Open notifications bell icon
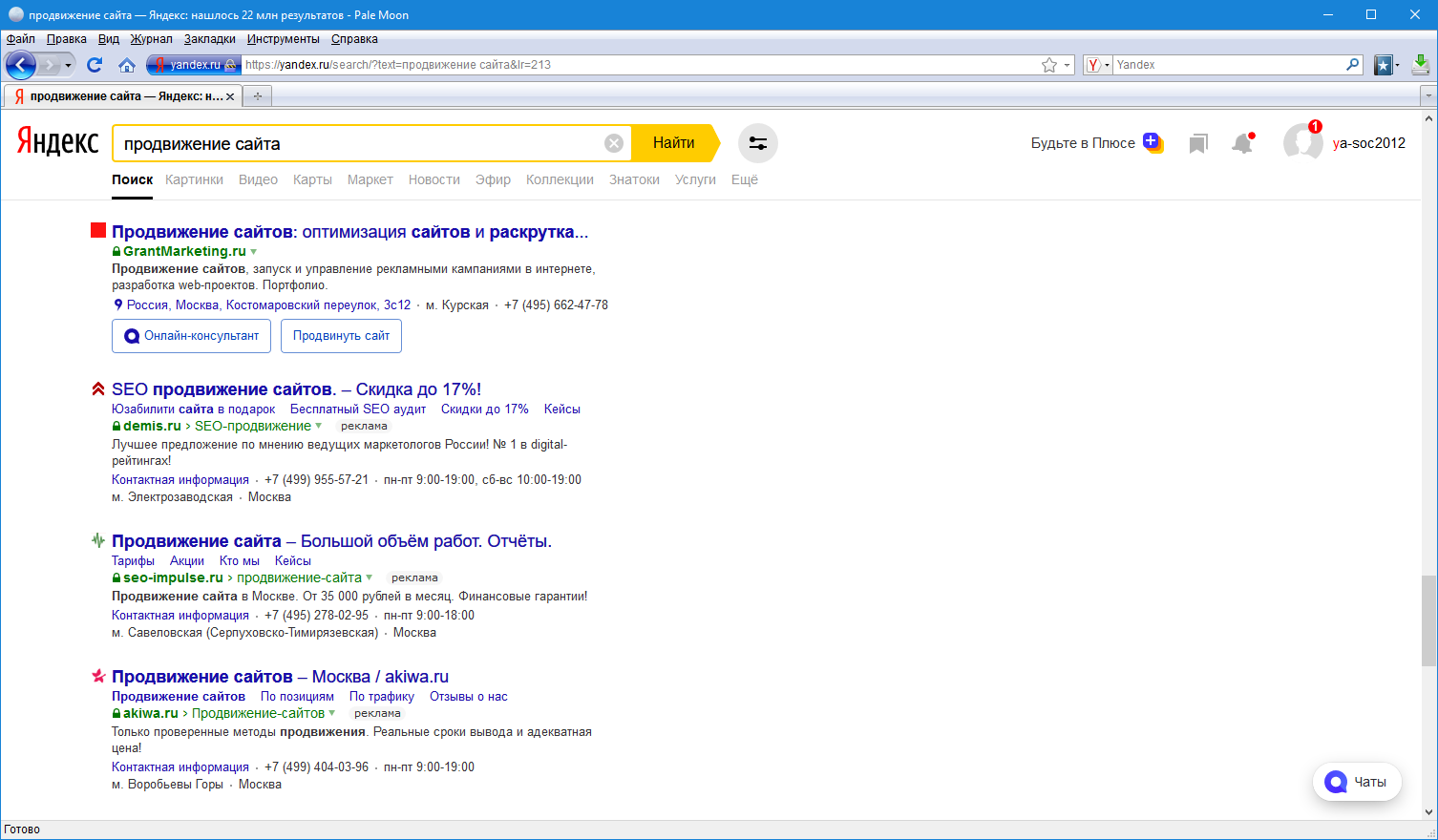Image resolution: width=1438 pixels, height=840 pixels. click(1242, 143)
